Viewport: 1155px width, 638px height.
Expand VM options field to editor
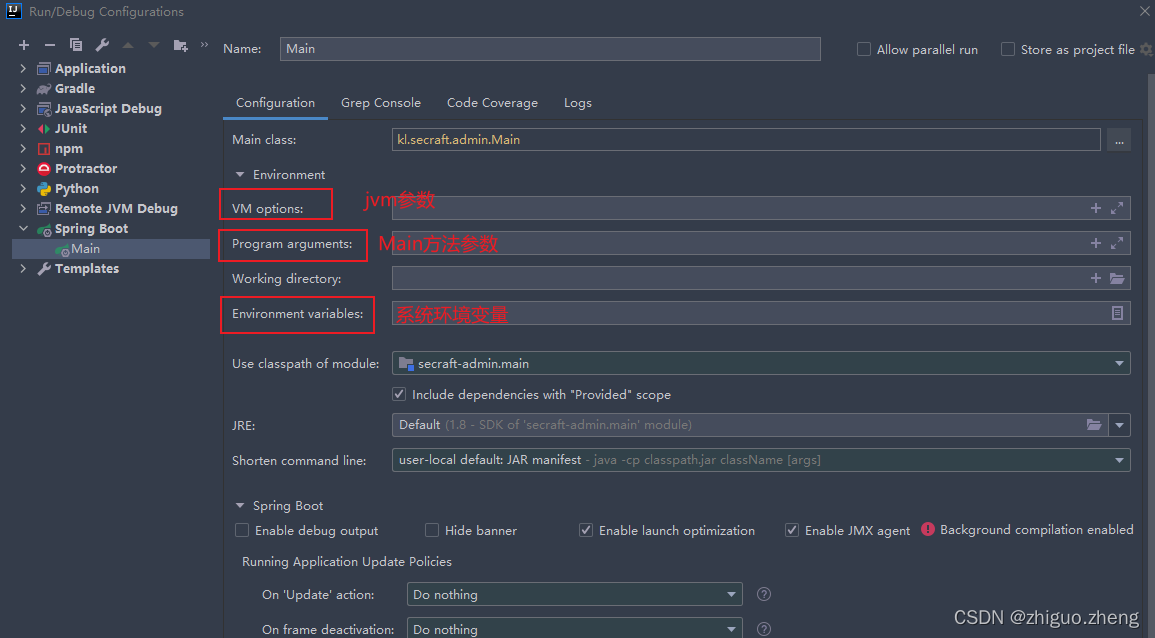[x=1118, y=208]
